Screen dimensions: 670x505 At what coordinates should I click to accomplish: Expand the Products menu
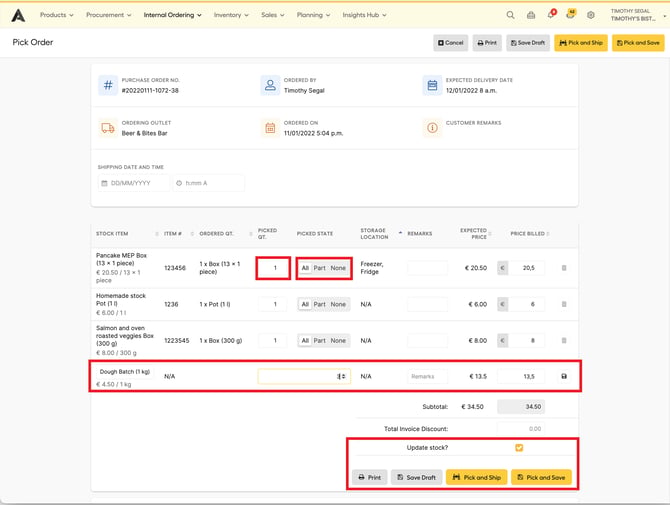[57, 15]
